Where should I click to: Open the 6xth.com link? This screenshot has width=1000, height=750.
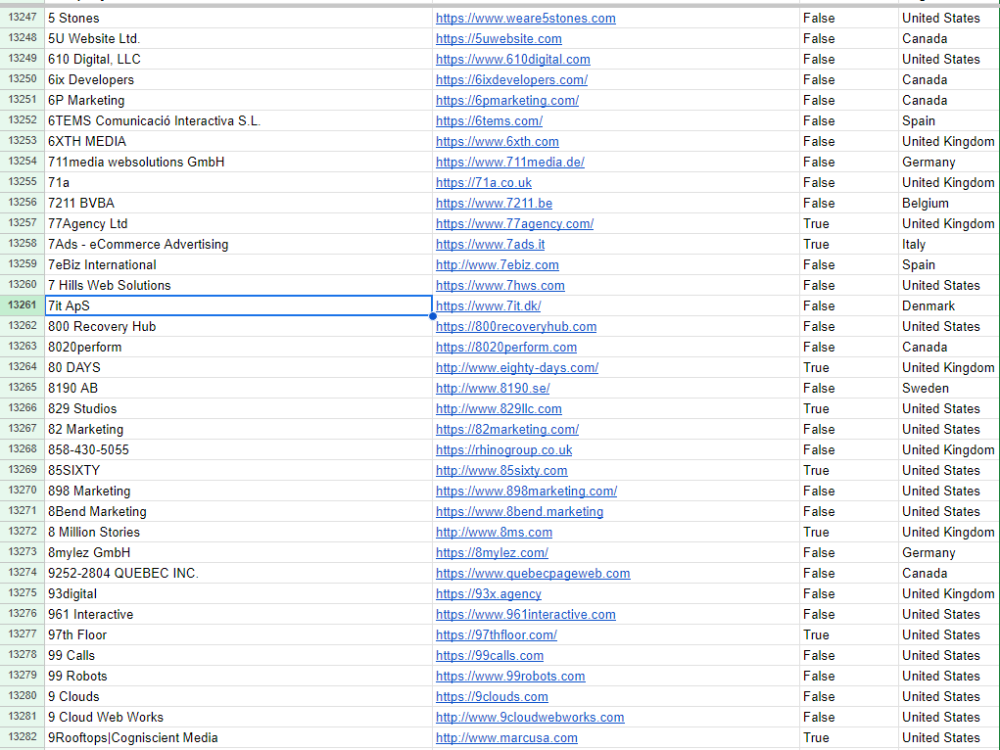click(497, 142)
